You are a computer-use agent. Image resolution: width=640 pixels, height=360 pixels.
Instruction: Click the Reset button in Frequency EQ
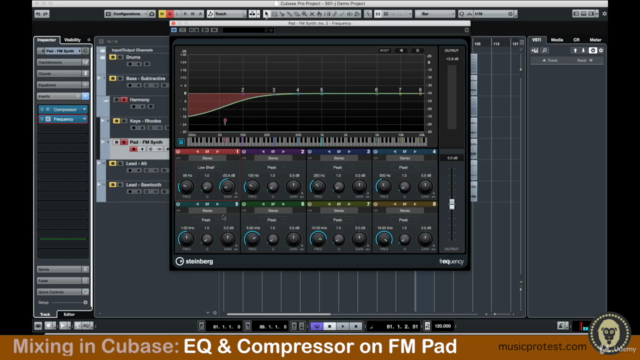(x=384, y=51)
